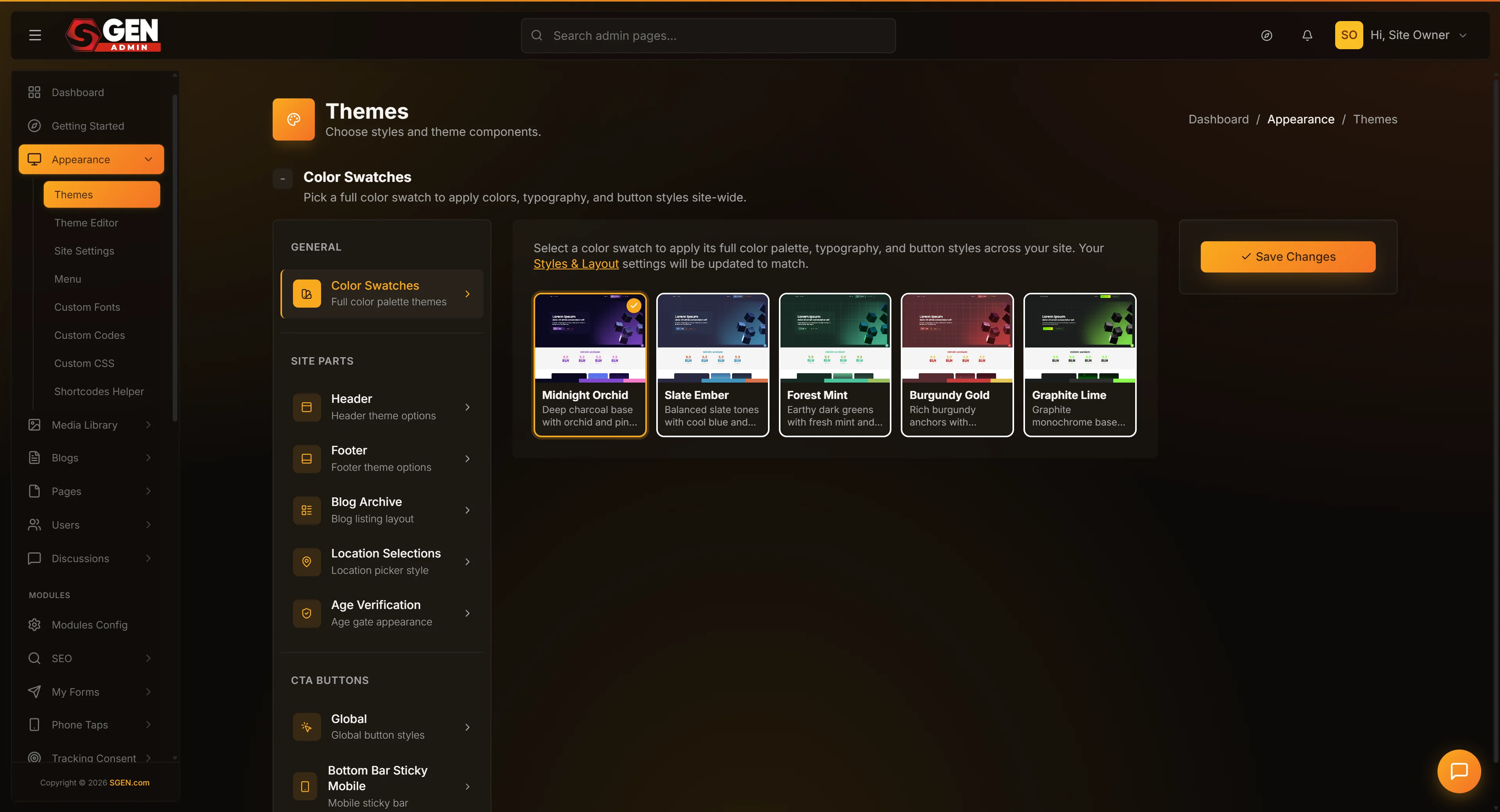This screenshot has height=812, width=1500.
Task: Open Custom CSS page
Action: (x=84, y=363)
